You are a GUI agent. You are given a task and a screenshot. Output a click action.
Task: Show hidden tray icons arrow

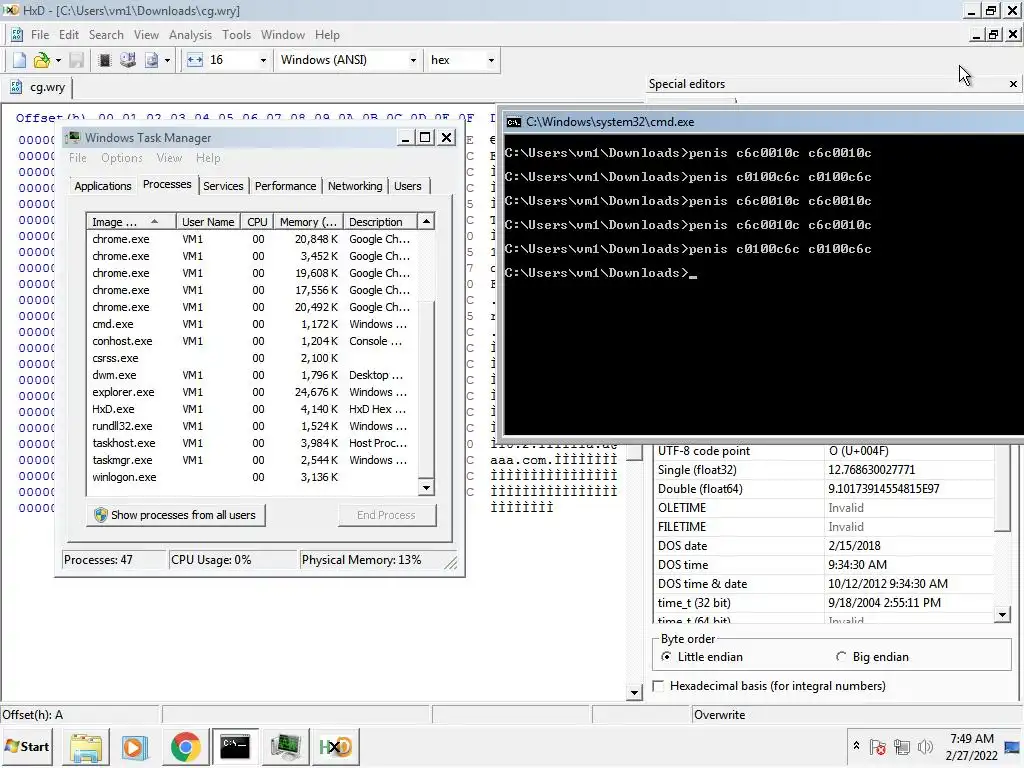pos(856,746)
